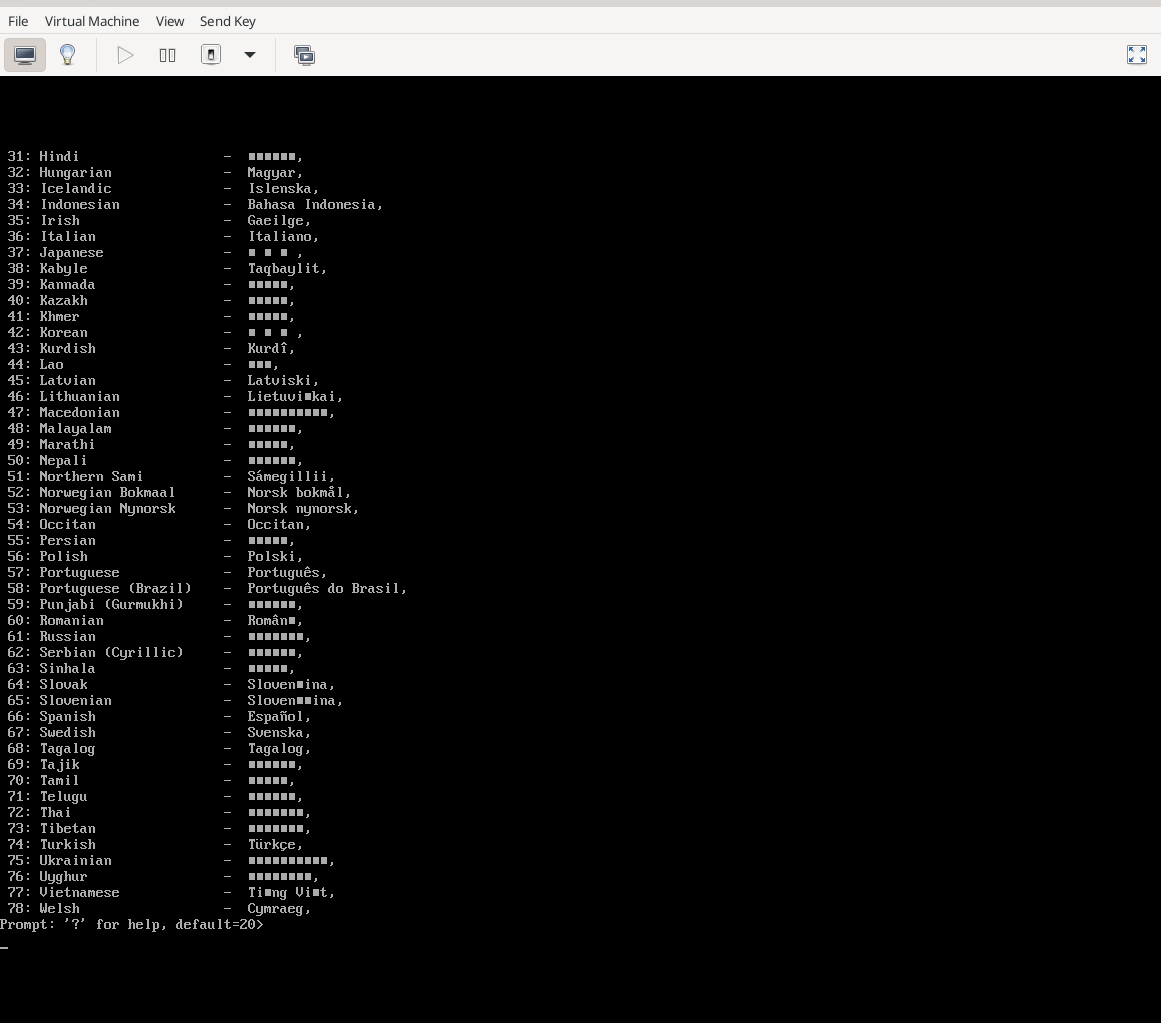Click the '58: Portuguese (Brazil)' row
Screen dimensions: 1161x1023
[x=207, y=588]
